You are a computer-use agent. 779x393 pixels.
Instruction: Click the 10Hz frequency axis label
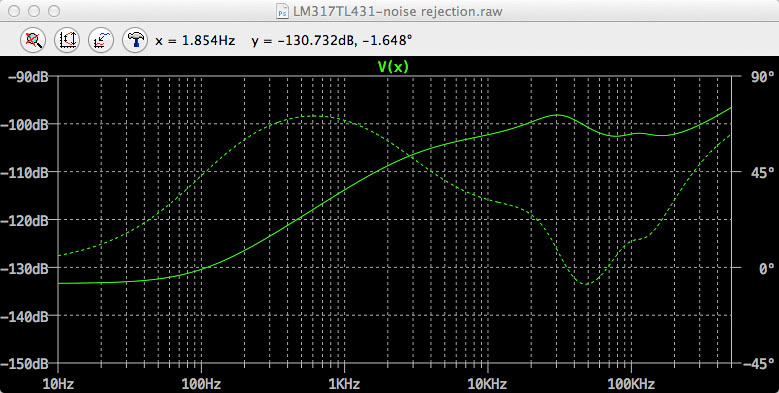59,384
